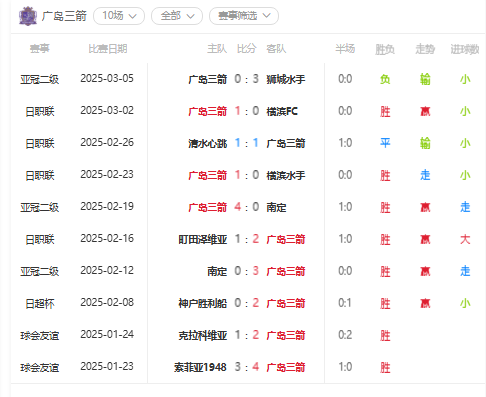This screenshot has width=486, height=397.
Task: Click the 半场 column header
Action: (345, 49)
